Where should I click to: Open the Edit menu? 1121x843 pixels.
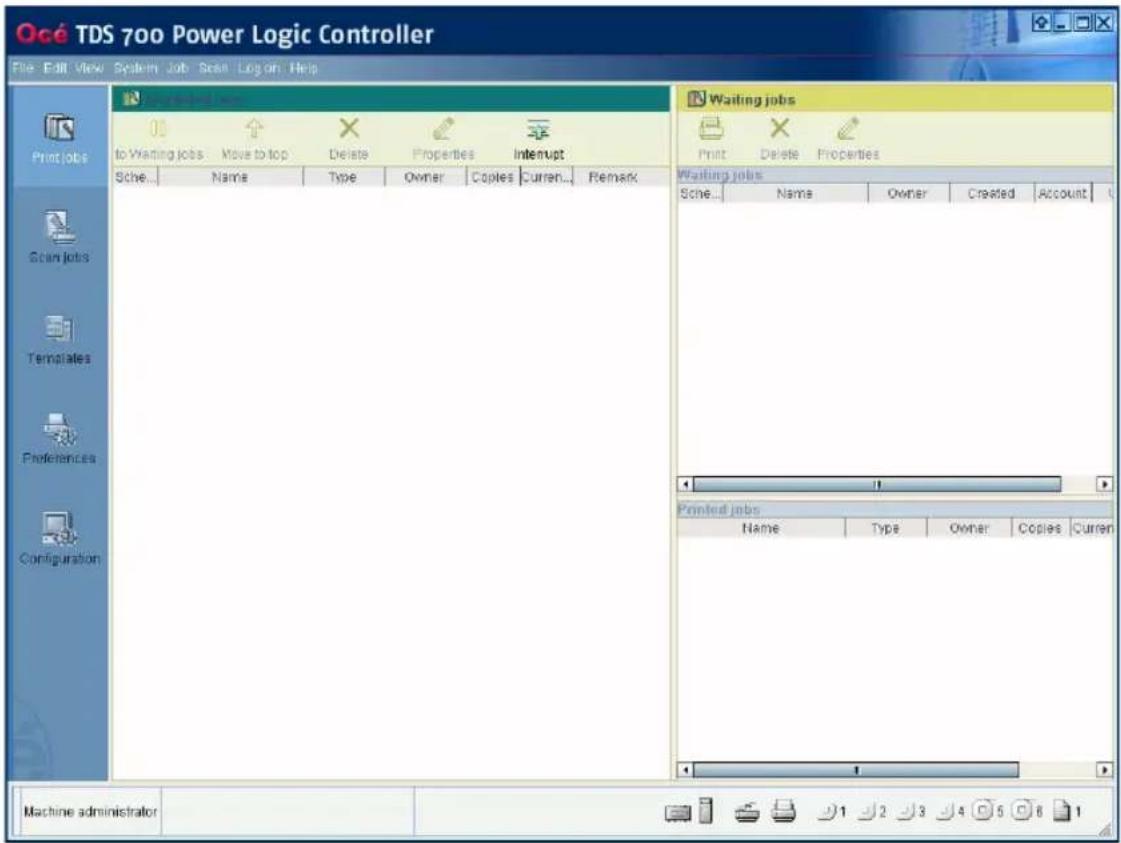click(55, 68)
